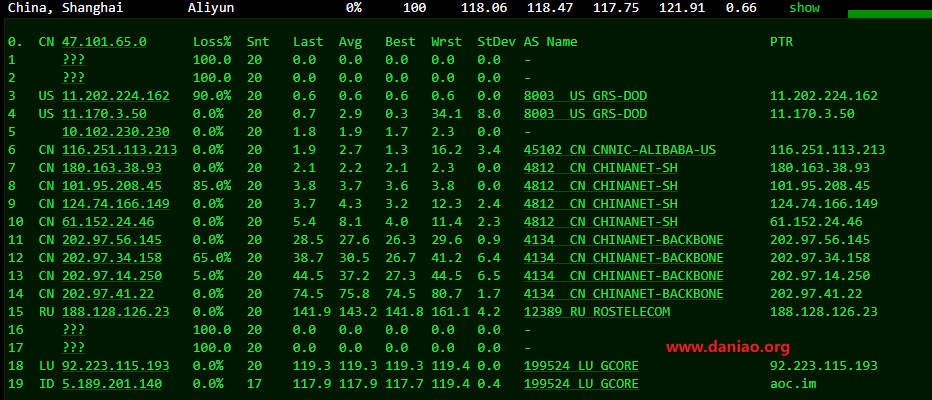Select worst latency 161.1 on hop 15

[x=451, y=311]
